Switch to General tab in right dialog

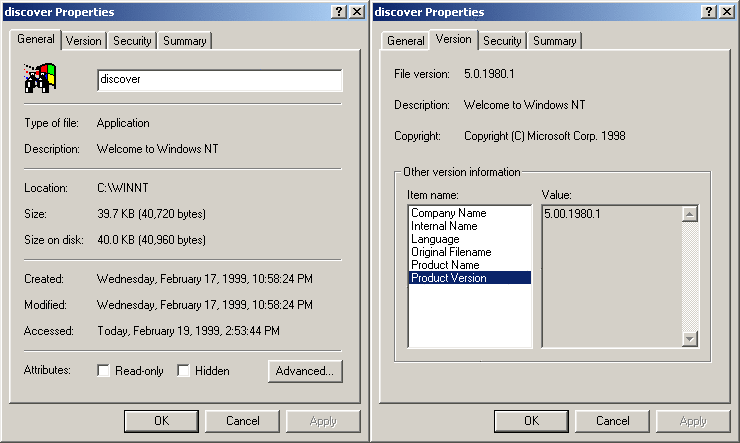click(x=405, y=41)
